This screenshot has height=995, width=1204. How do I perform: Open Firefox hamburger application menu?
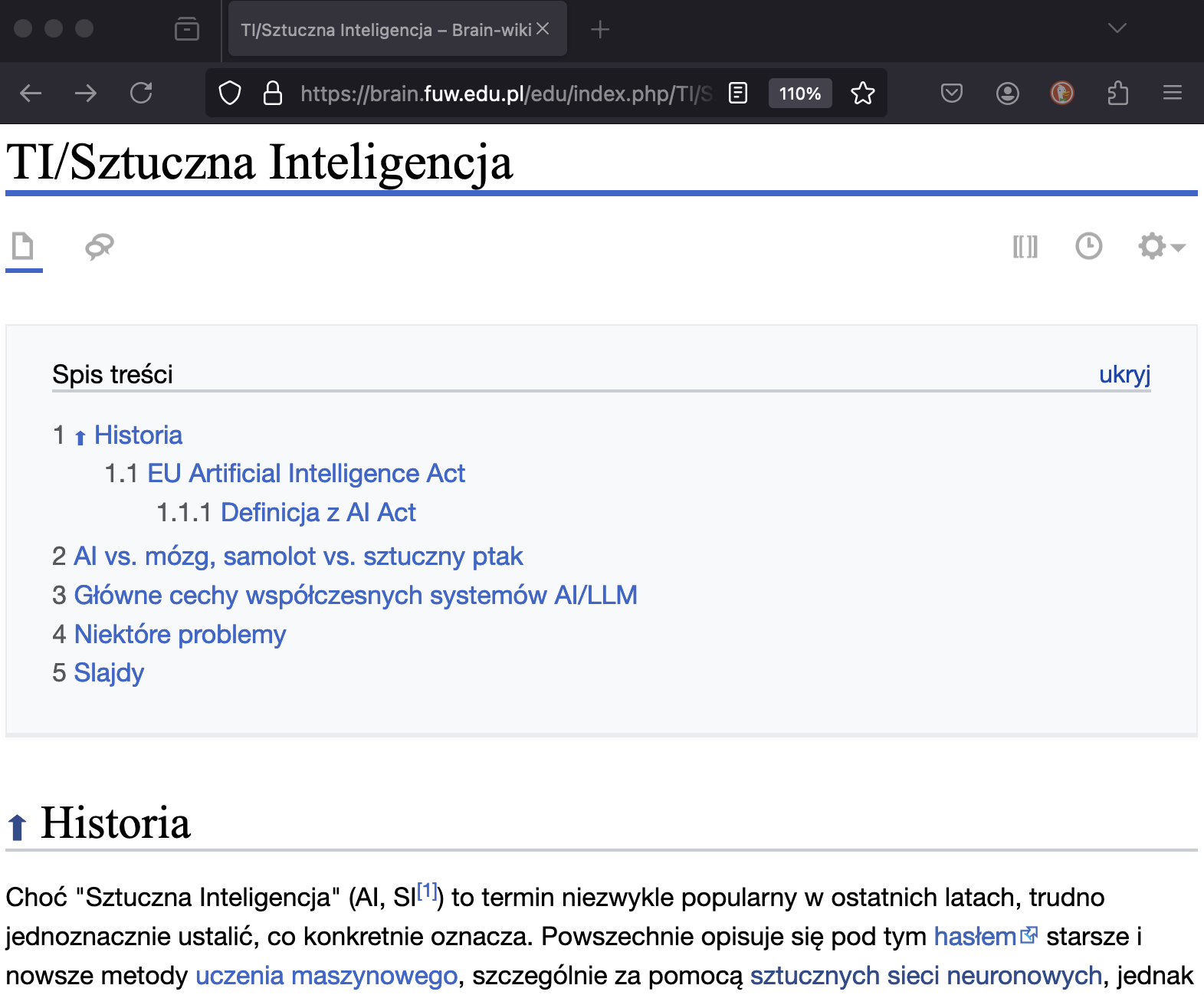click(1172, 94)
